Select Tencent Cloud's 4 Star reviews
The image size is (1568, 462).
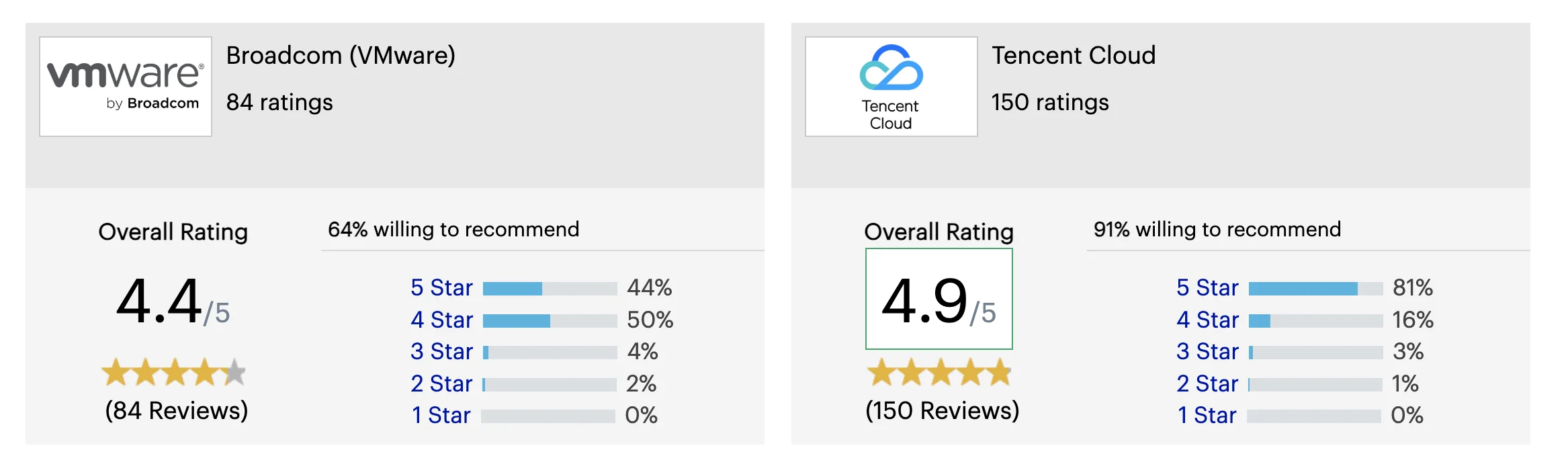(1207, 320)
